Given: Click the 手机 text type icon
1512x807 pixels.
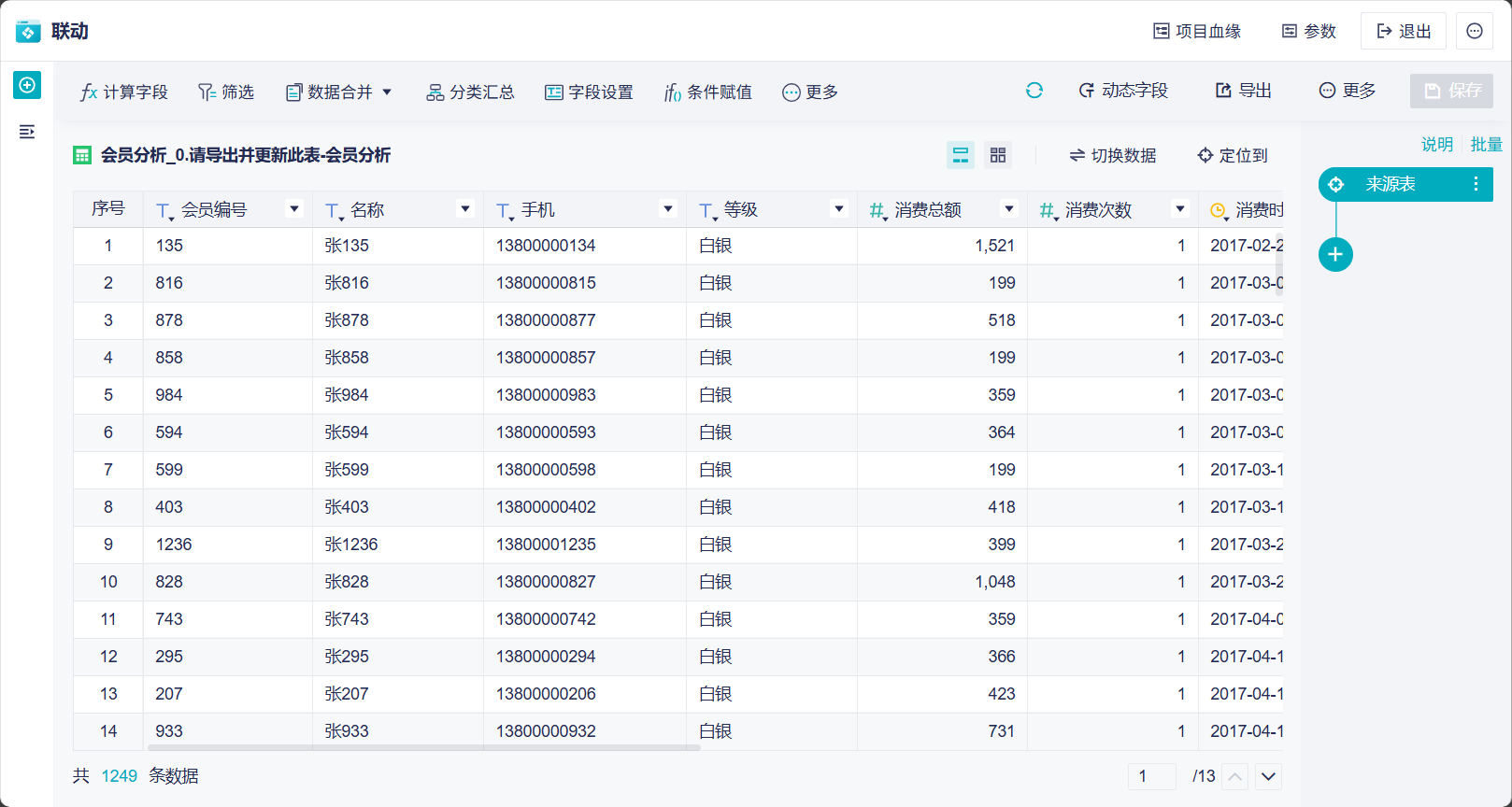Looking at the screenshot, I should [x=505, y=211].
